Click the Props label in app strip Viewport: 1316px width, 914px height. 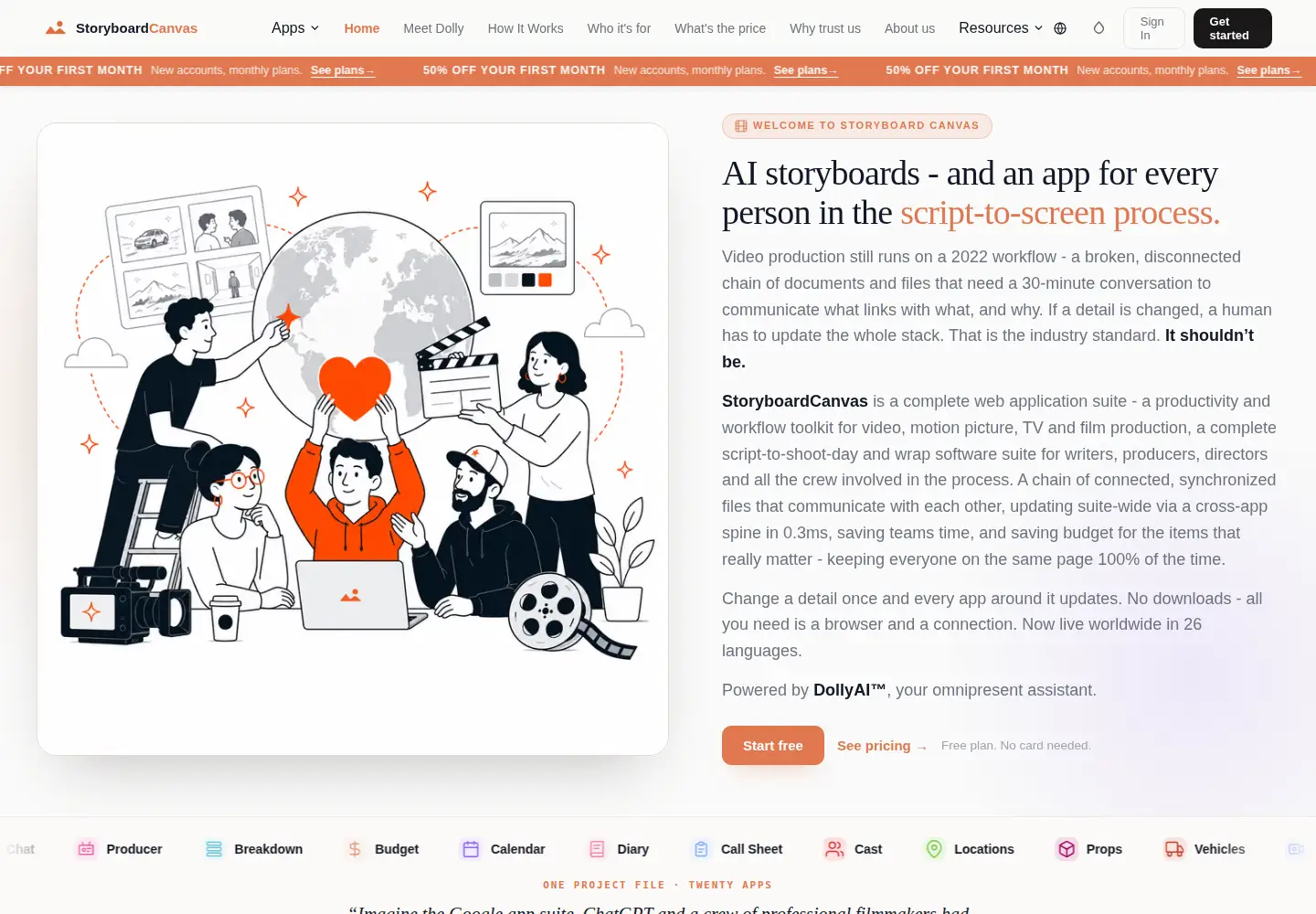point(1104,849)
